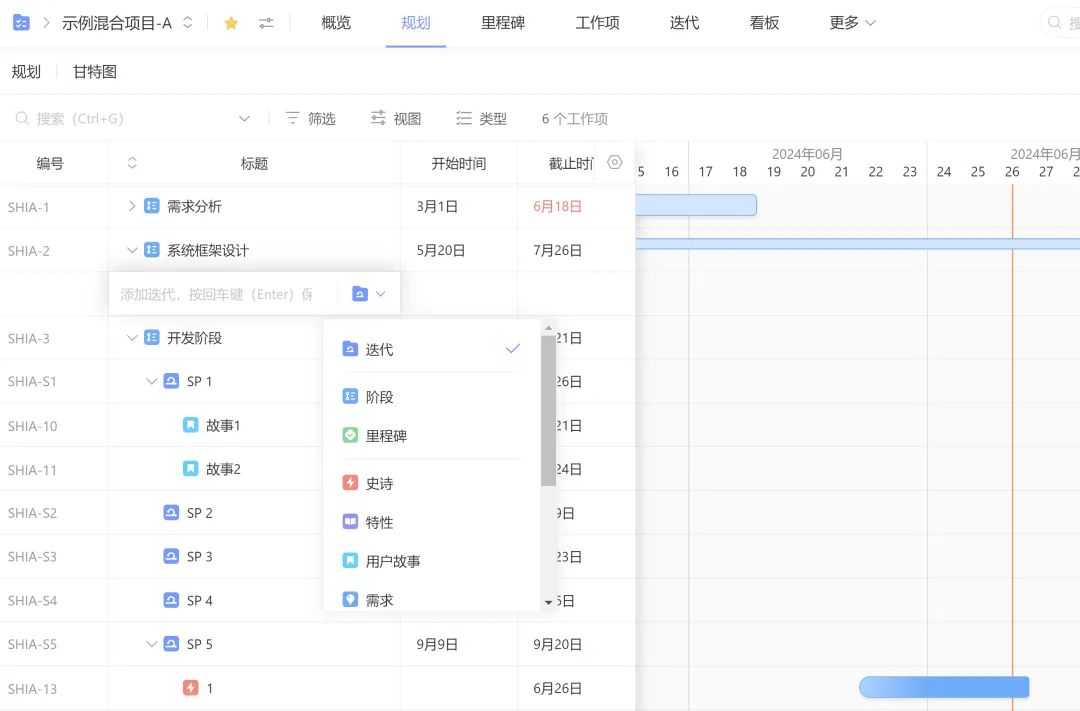Click the SP 2 iteration icon
The width and height of the screenshot is (1080, 711).
click(172, 513)
